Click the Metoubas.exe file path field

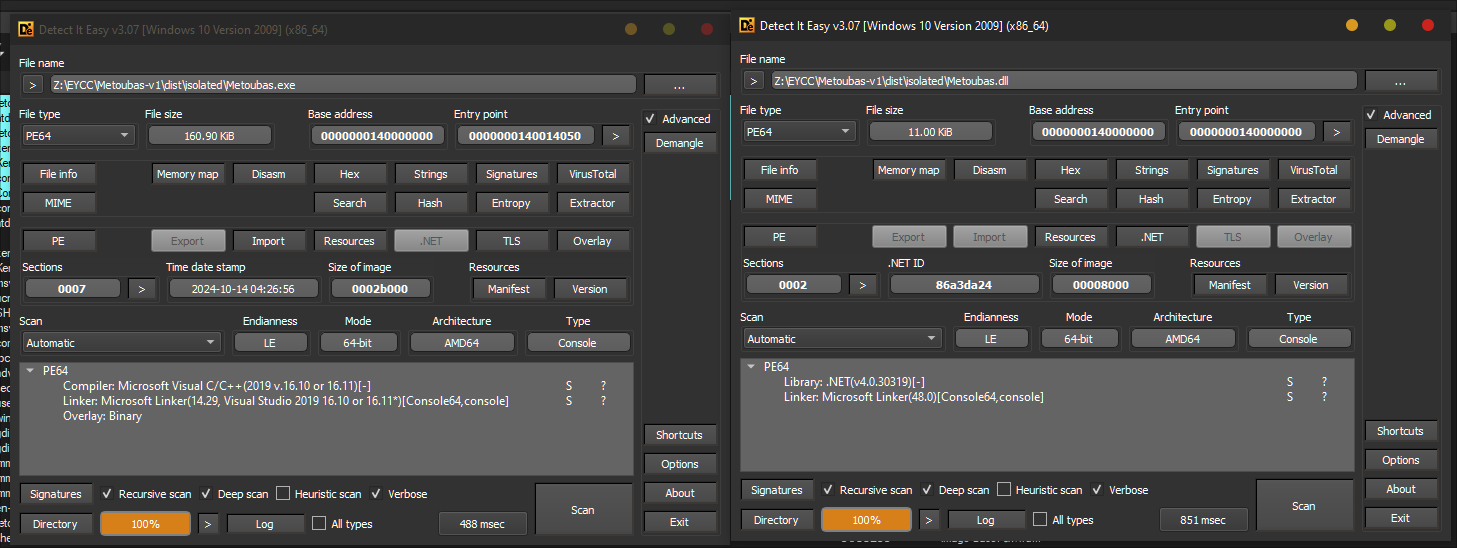pyautogui.click(x=342, y=84)
